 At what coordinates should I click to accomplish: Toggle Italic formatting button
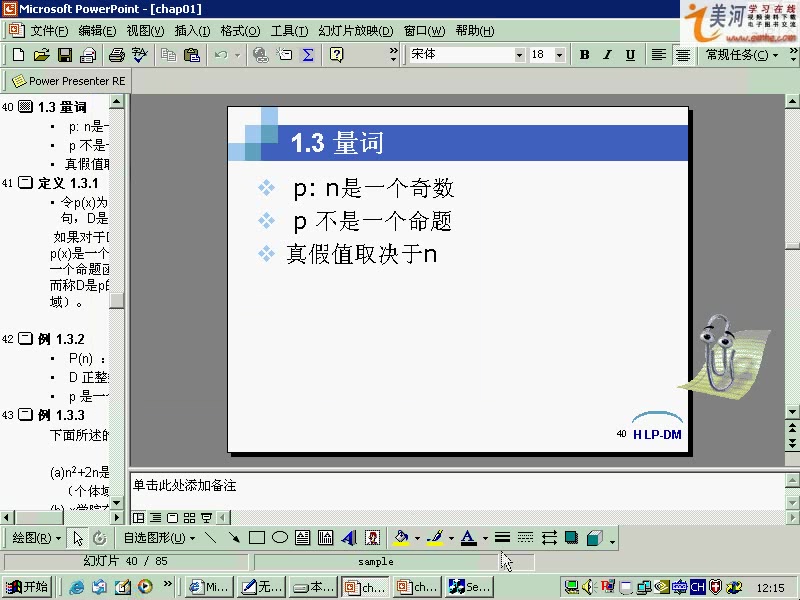(x=607, y=55)
